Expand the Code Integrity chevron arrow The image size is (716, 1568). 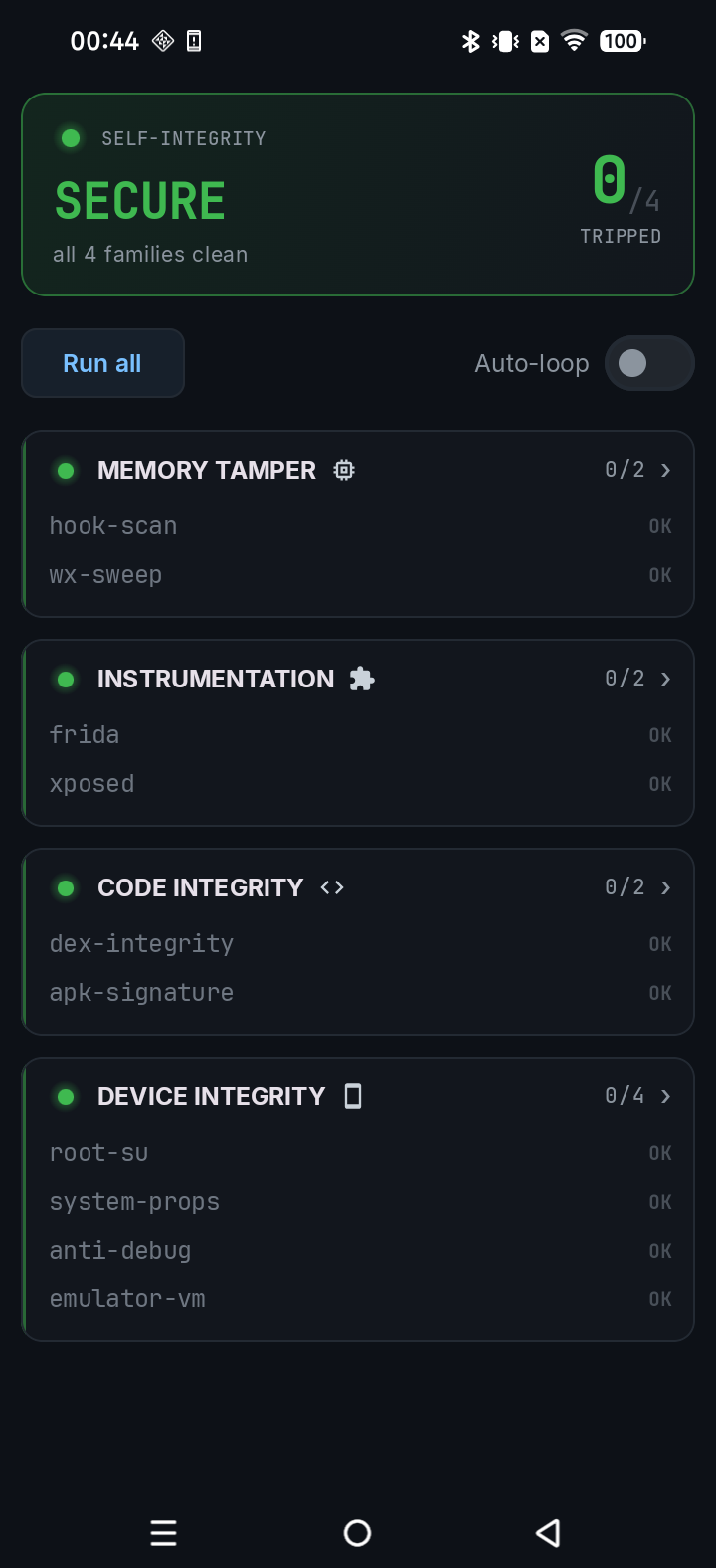click(665, 887)
